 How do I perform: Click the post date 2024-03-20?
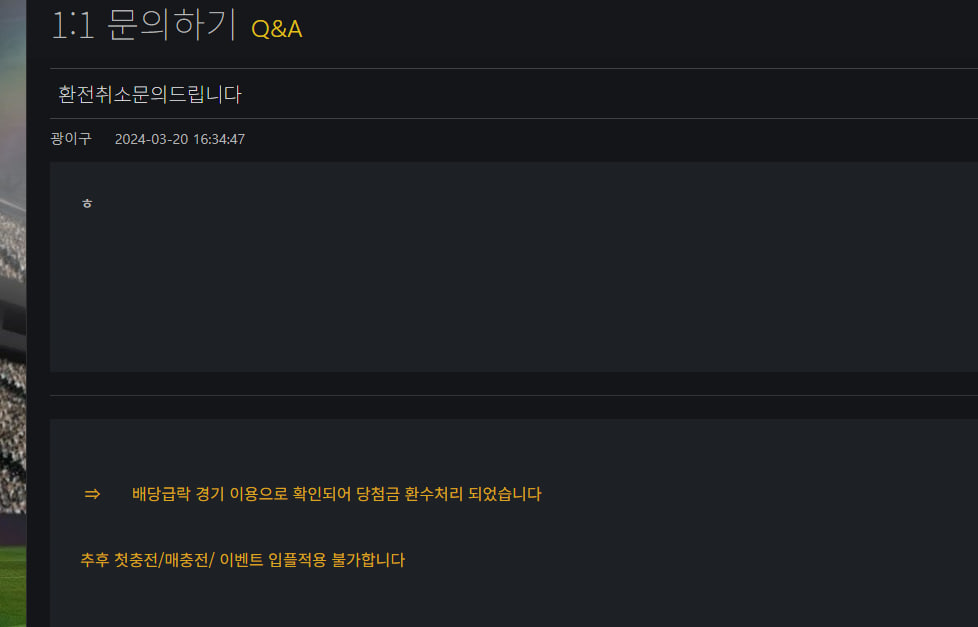pyautogui.click(x=152, y=139)
